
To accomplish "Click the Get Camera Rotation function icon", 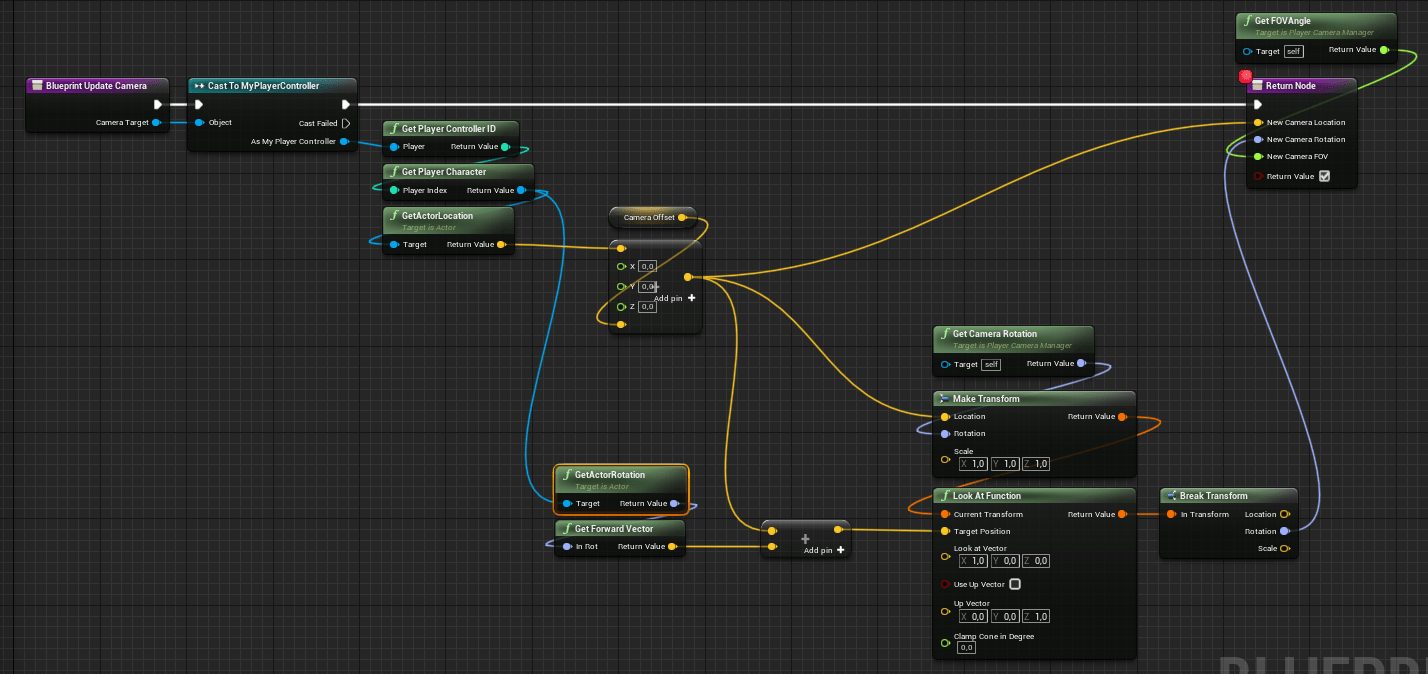I will pyautogui.click(x=944, y=334).
